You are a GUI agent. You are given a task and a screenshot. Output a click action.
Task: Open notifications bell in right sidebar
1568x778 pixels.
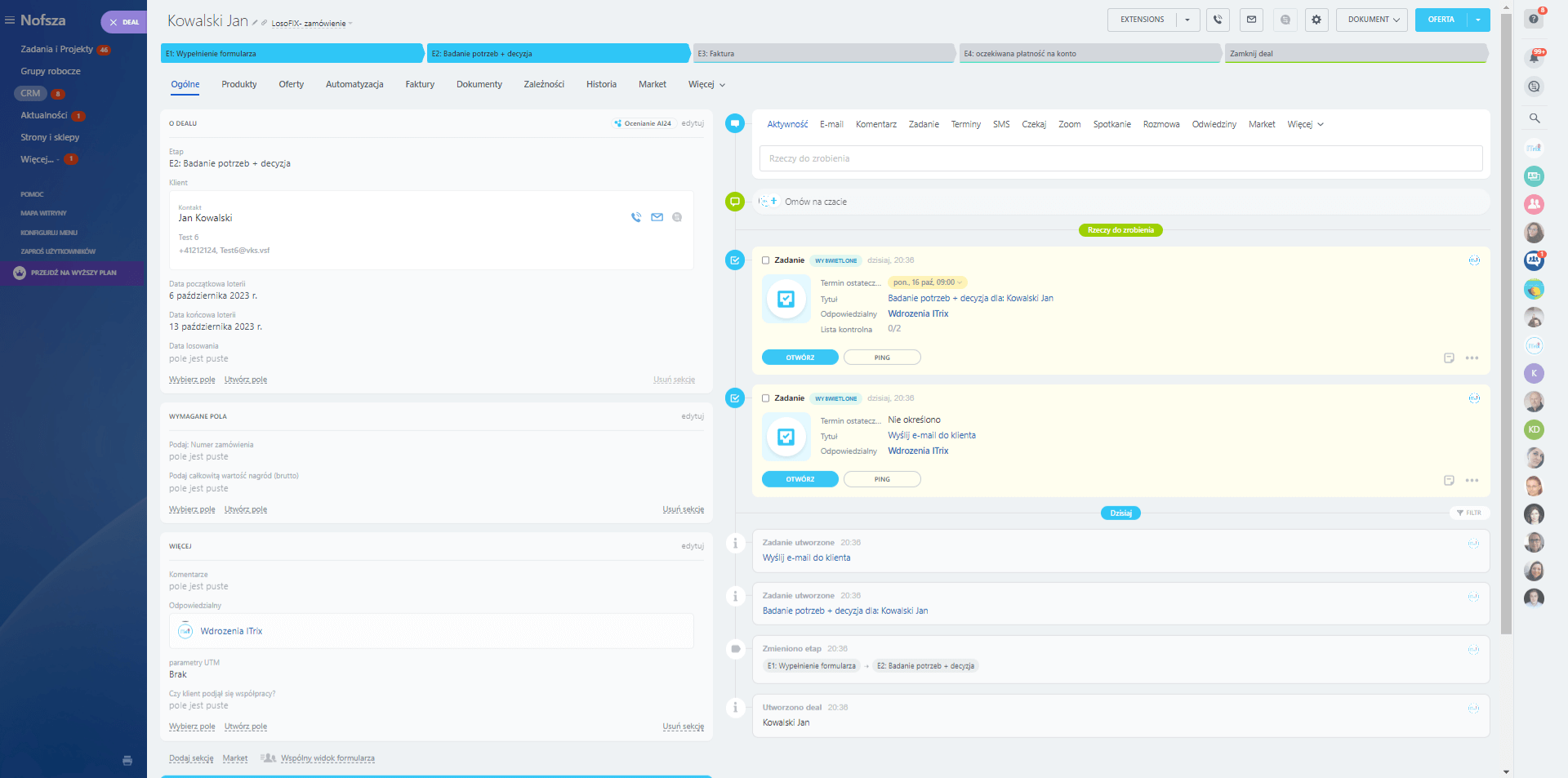pos(1535,57)
